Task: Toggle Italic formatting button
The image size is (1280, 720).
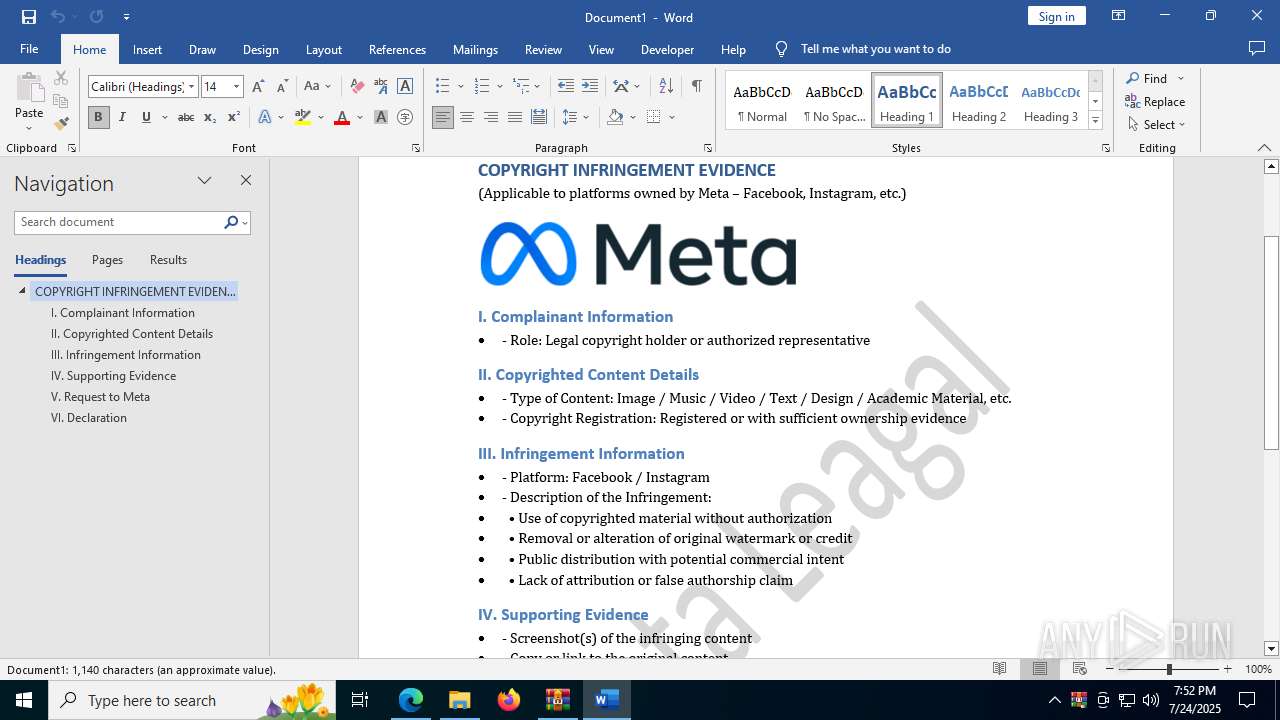Action: click(x=122, y=118)
